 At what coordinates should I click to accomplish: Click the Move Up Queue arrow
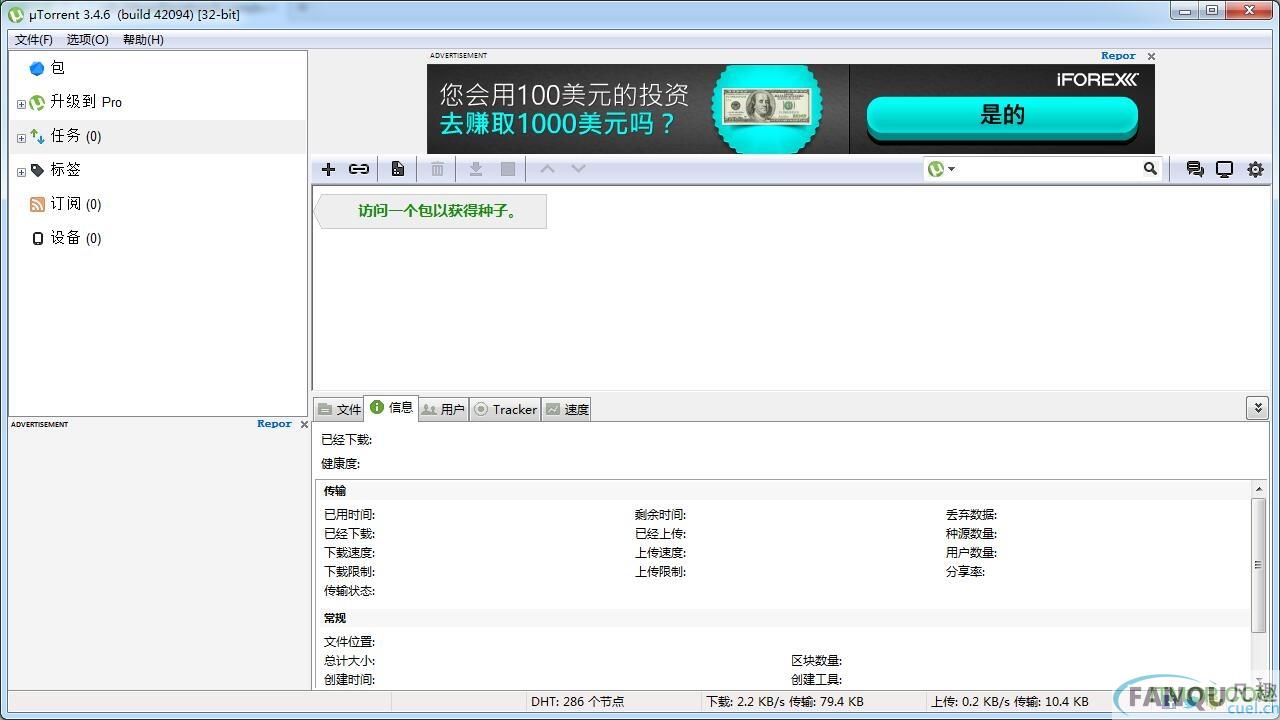tap(547, 168)
